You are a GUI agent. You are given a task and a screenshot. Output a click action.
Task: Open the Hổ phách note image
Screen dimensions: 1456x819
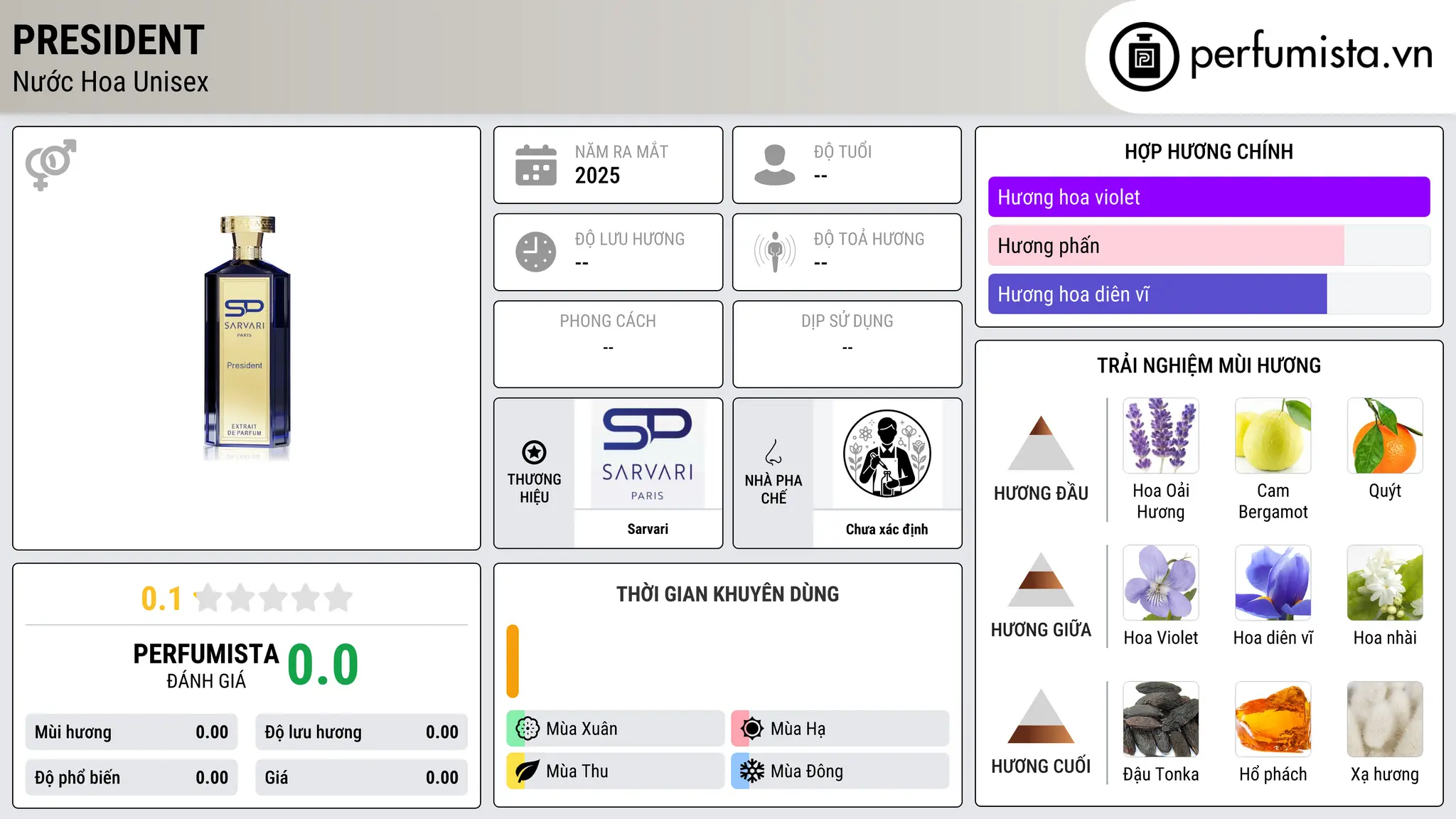click(1273, 719)
